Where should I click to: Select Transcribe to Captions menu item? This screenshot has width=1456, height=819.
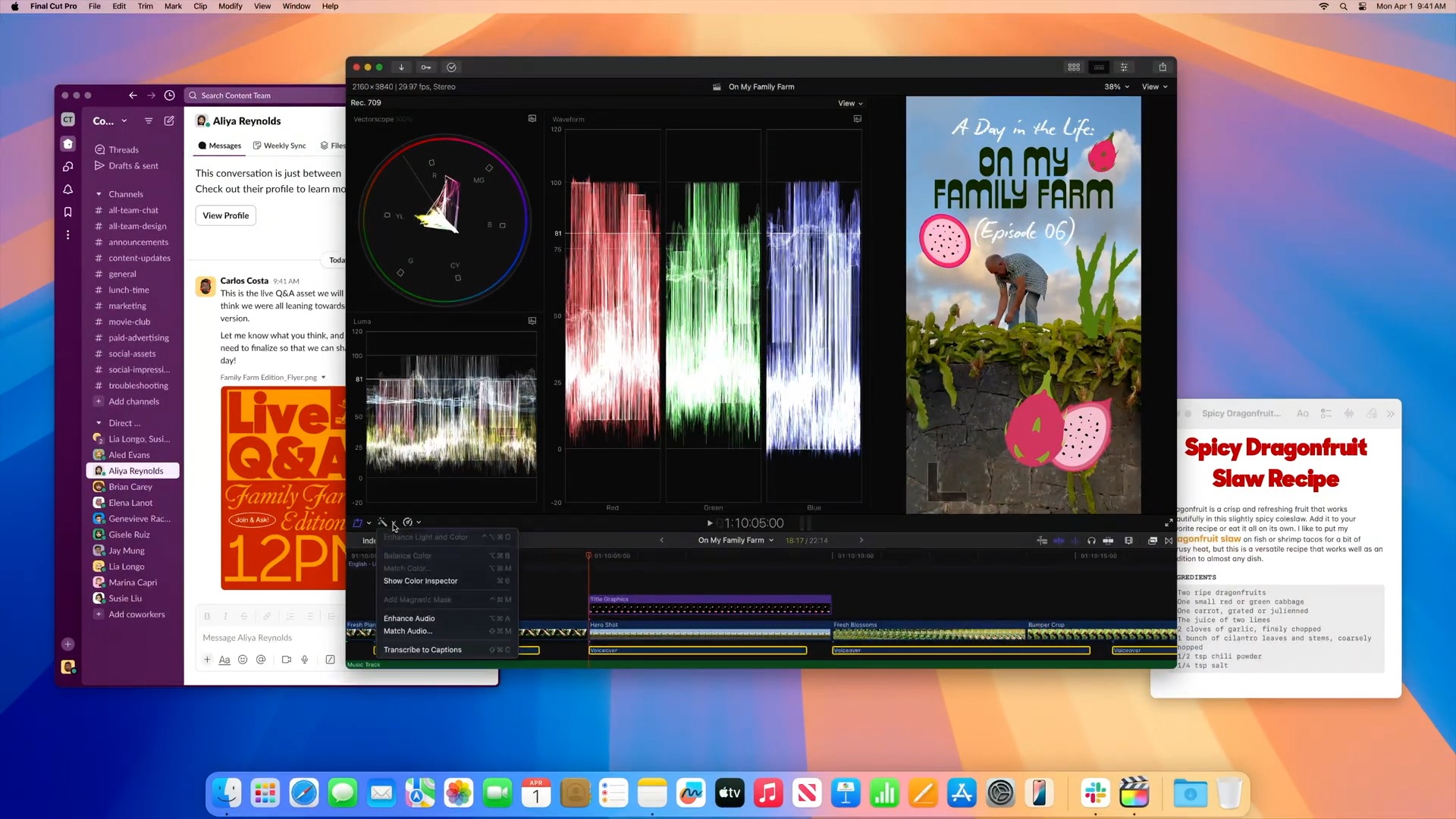[x=422, y=650]
